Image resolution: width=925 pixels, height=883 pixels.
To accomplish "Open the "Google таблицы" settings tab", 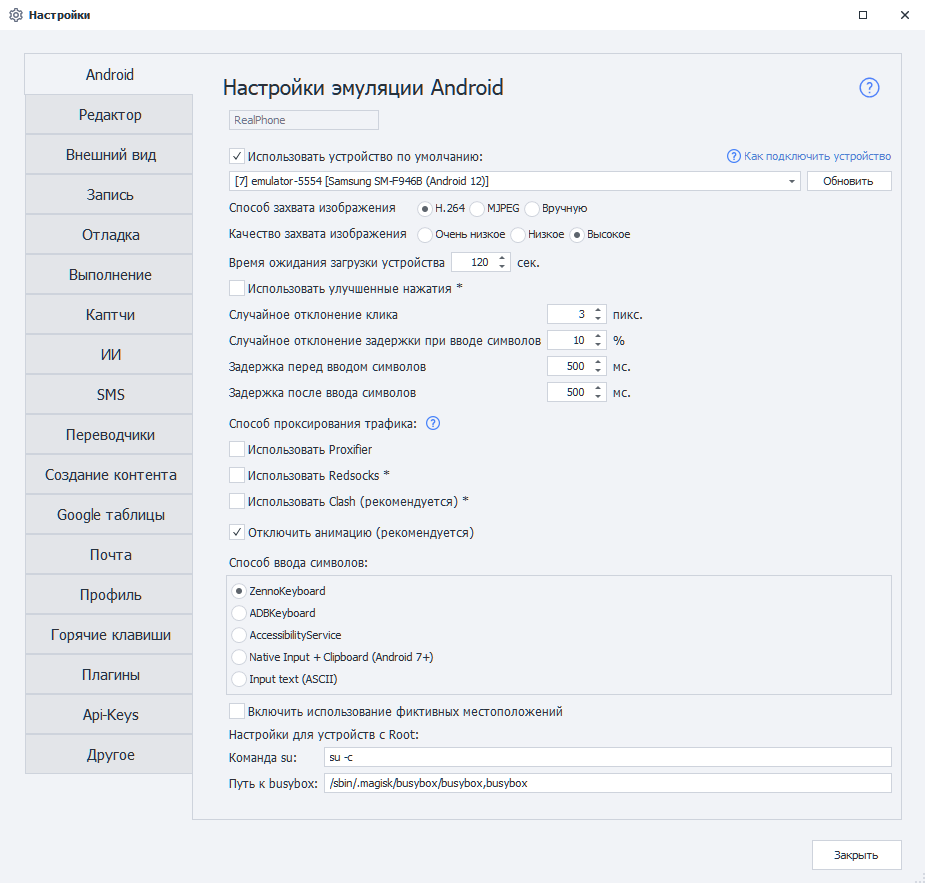I will pyautogui.click(x=109, y=515).
